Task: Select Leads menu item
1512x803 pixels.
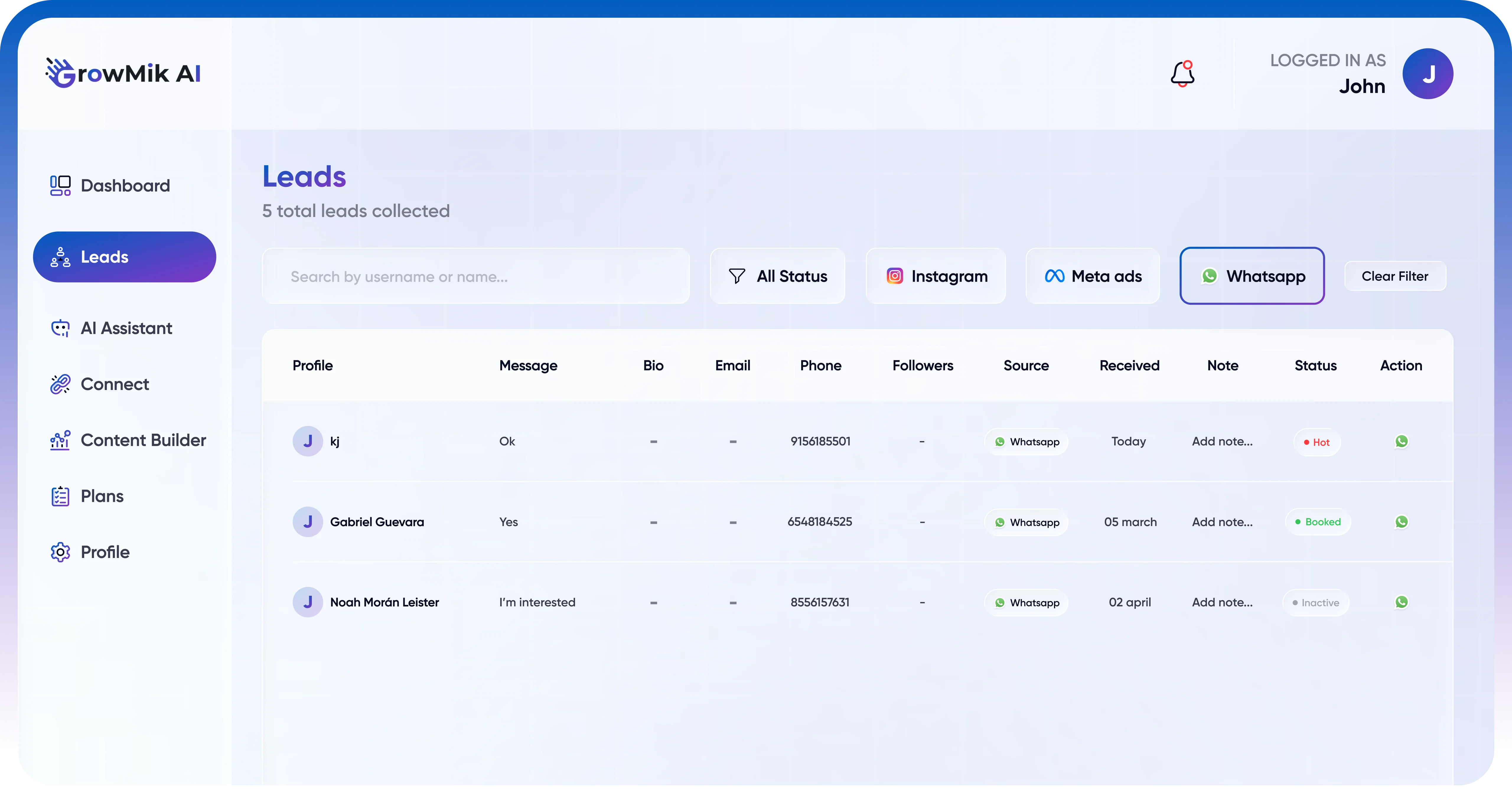Action: 124,257
